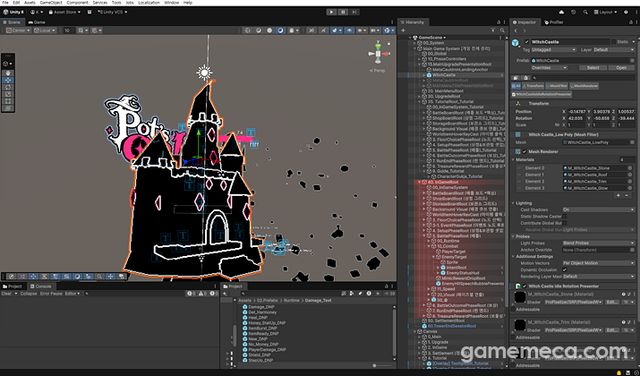Screen dimensions: 640x376
Task: Toggle the WitchCastle active checkbox
Action: [x=527, y=42]
